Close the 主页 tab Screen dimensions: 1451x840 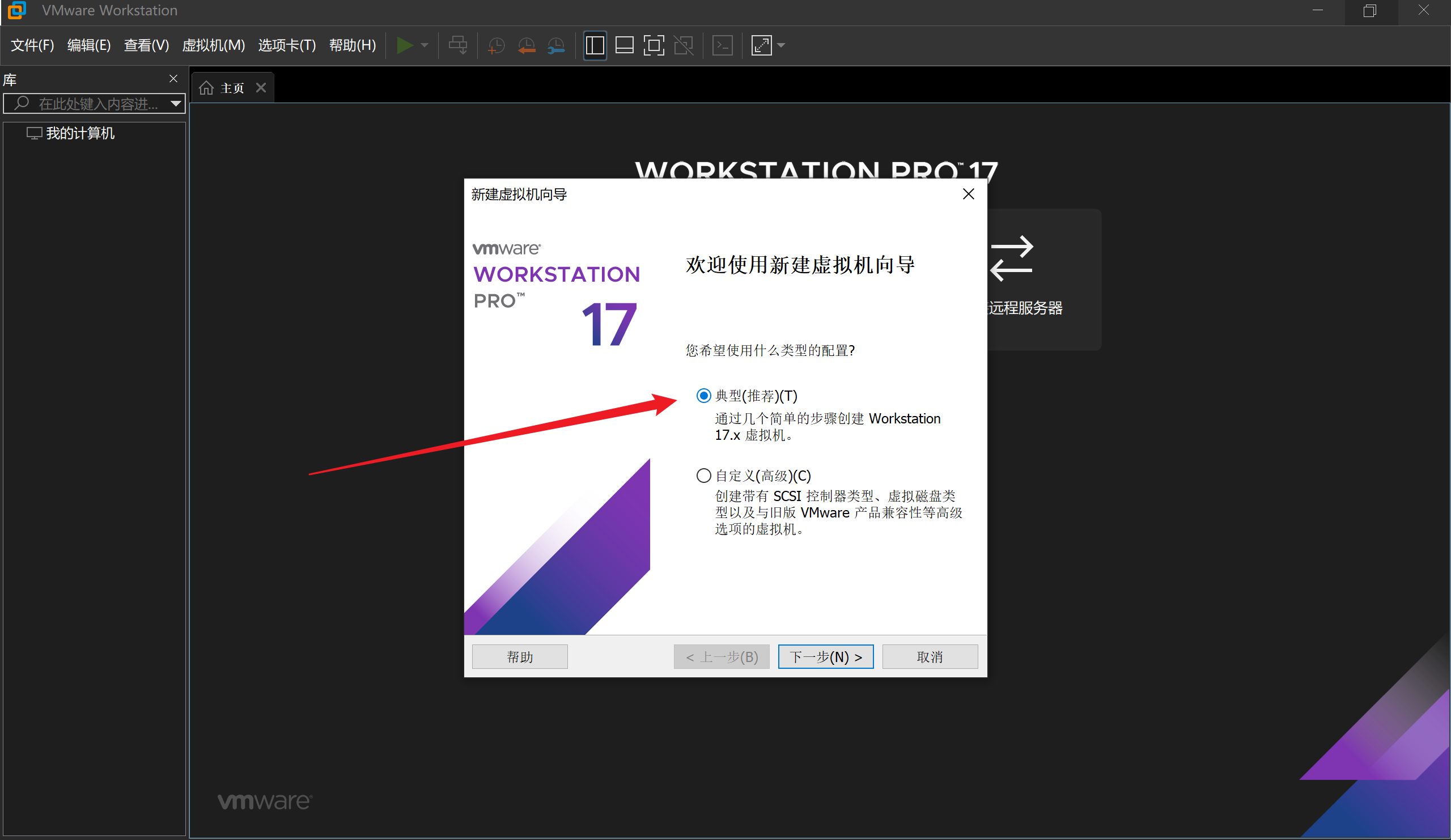[x=261, y=88]
